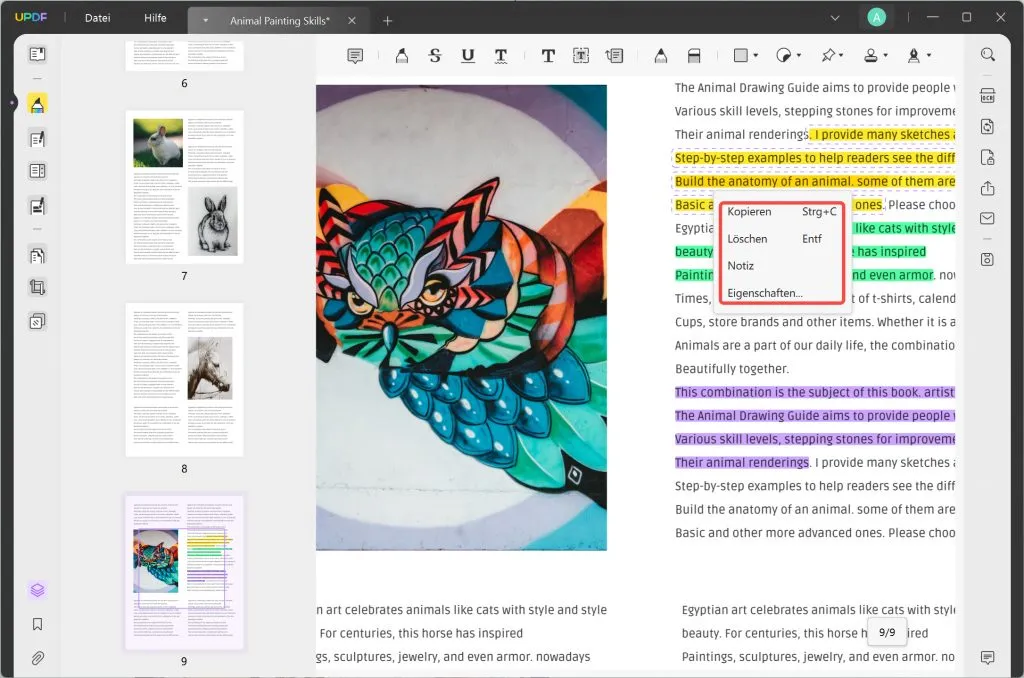Choose Kopieren from the context menu

click(749, 212)
